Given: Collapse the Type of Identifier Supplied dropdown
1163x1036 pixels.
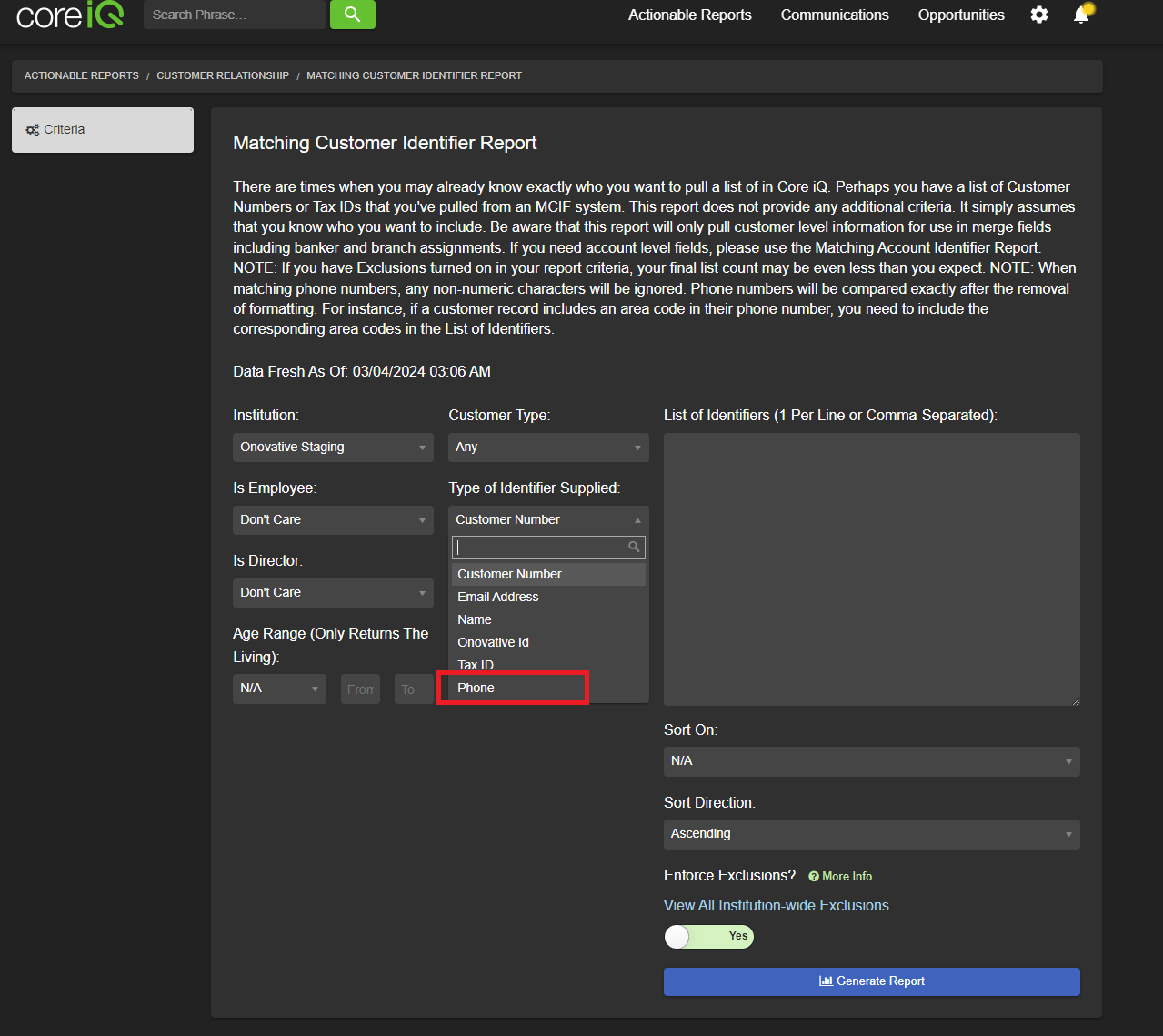Looking at the screenshot, I should [x=548, y=520].
